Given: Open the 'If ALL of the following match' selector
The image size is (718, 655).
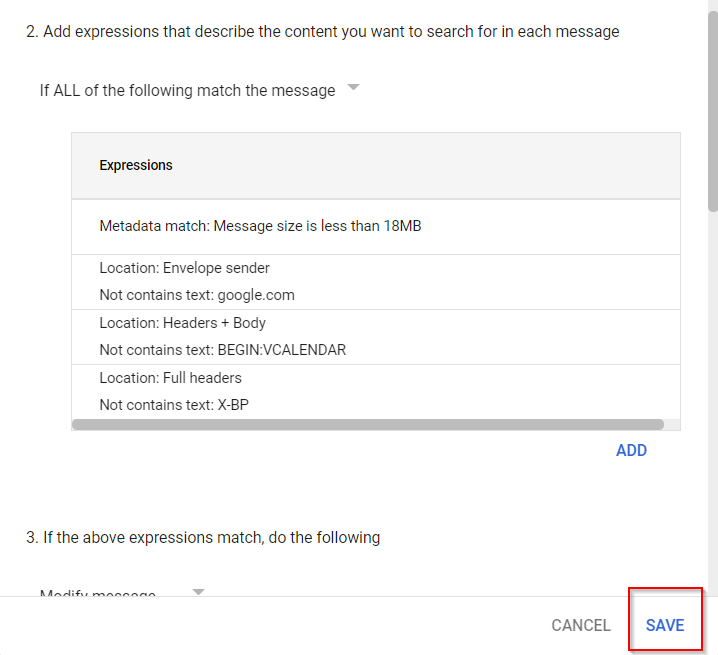Looking at the screenshot, I should [x=187, y=90].
